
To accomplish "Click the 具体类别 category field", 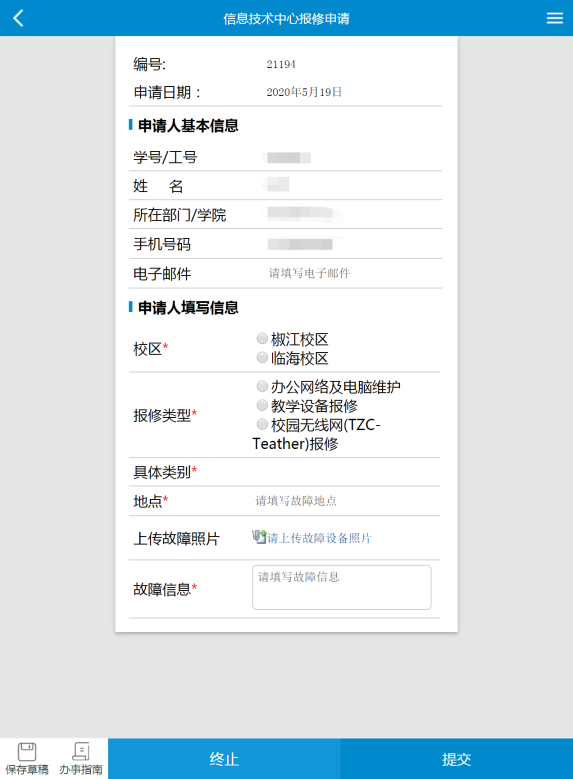I will [346, 472].
